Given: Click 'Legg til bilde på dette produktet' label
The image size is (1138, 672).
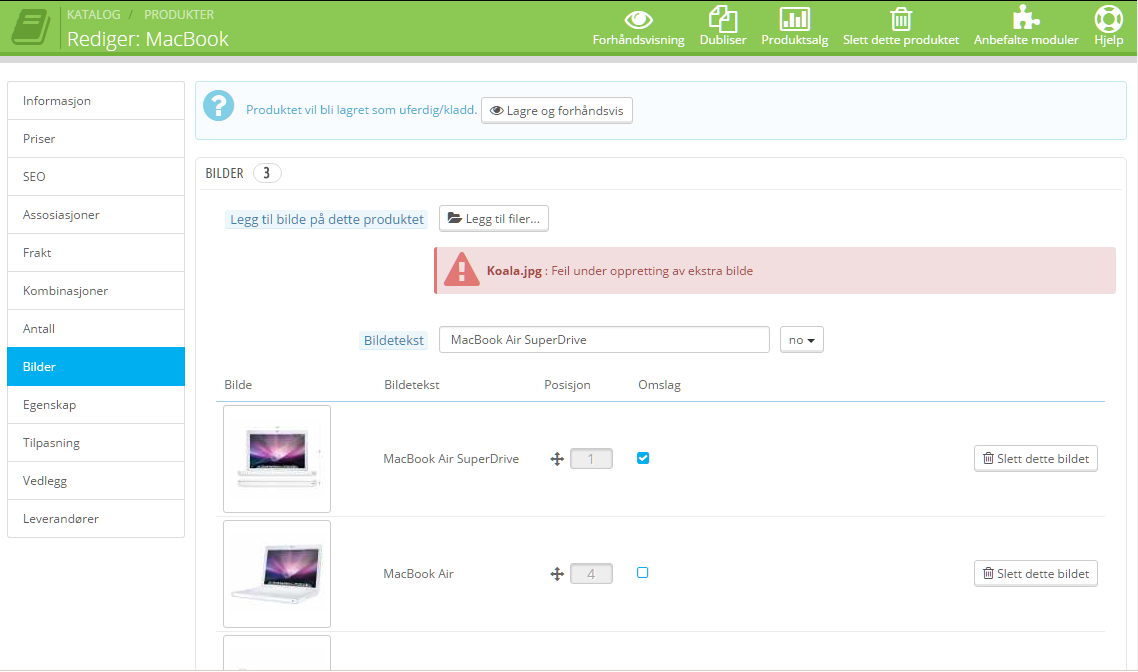Looking at the screenshot, I should click(x=327, y=219).
